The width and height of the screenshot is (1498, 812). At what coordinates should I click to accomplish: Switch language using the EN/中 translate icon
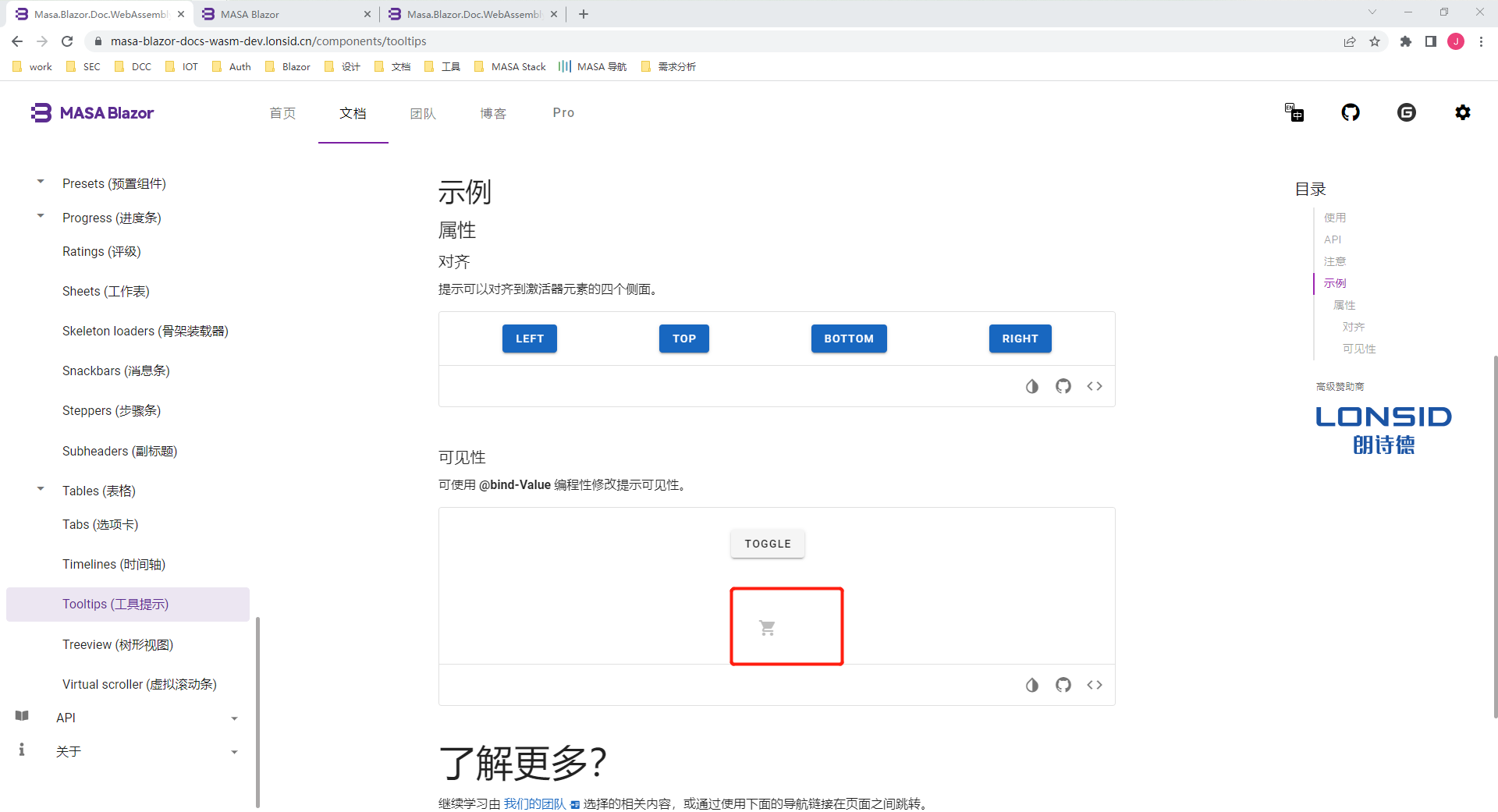1294,112
